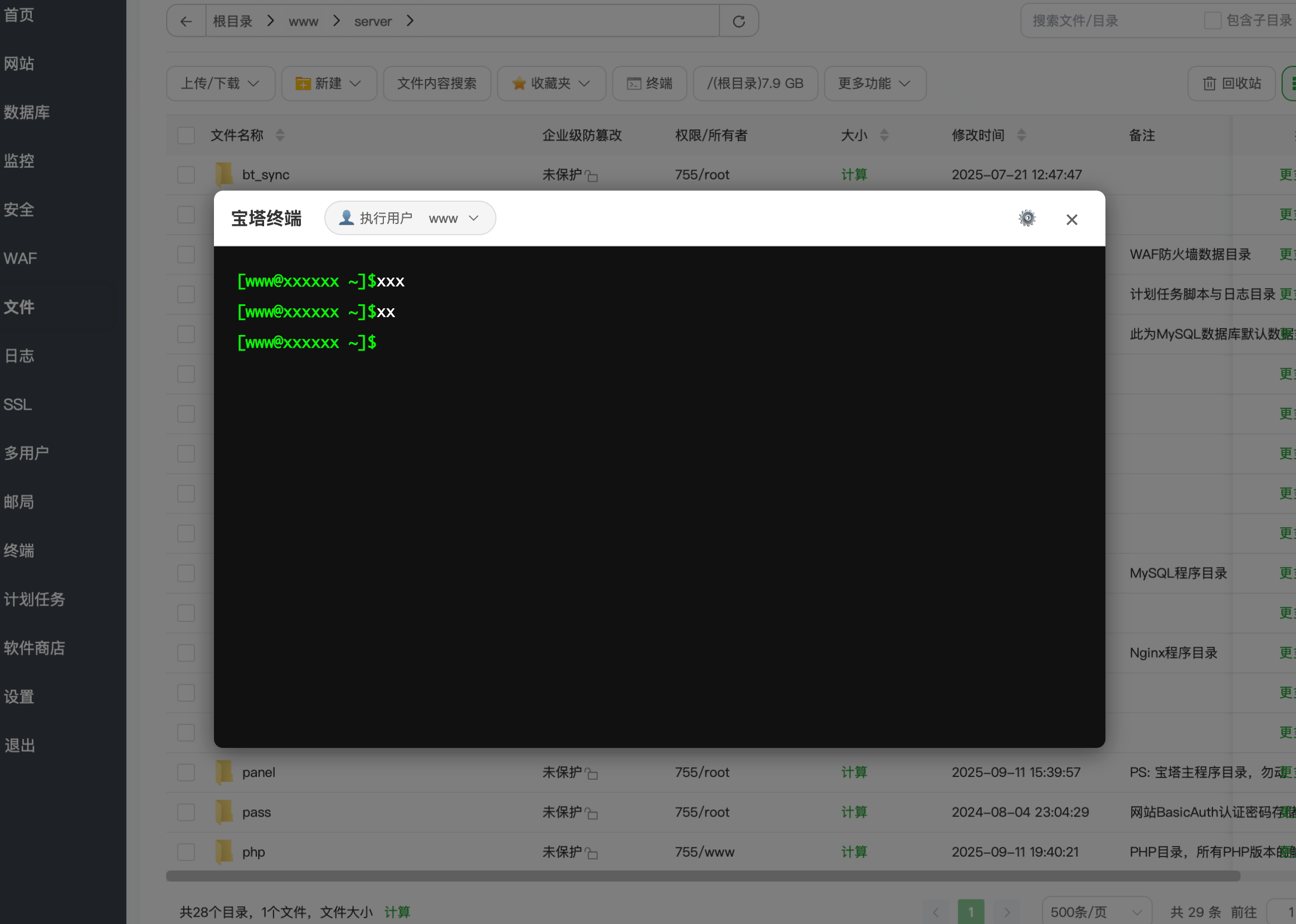1296x924 pixels.
Task: Click the back arrow in path bar
Action: coord(186,22)
